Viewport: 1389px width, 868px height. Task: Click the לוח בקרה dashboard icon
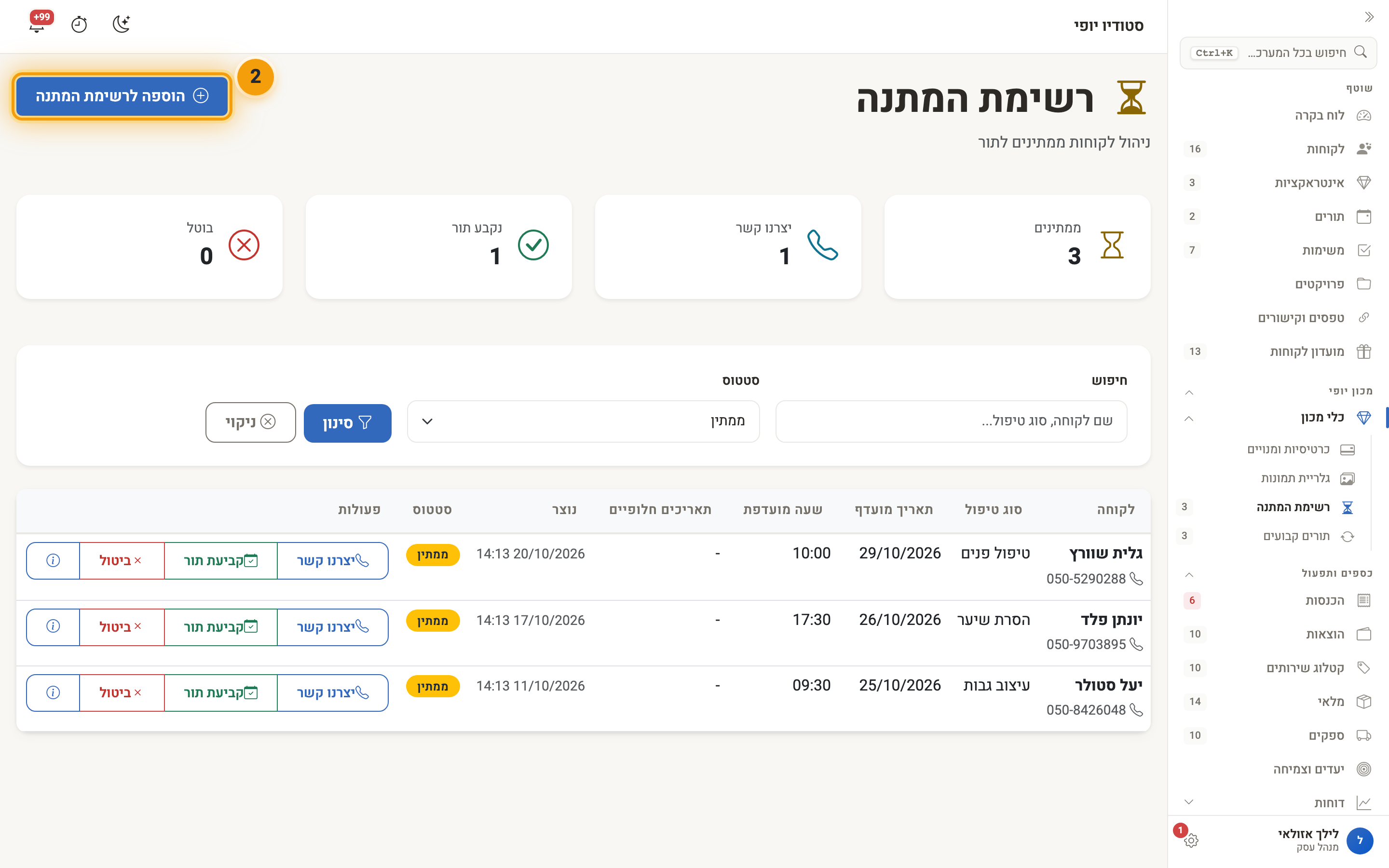pos(1364,115)
